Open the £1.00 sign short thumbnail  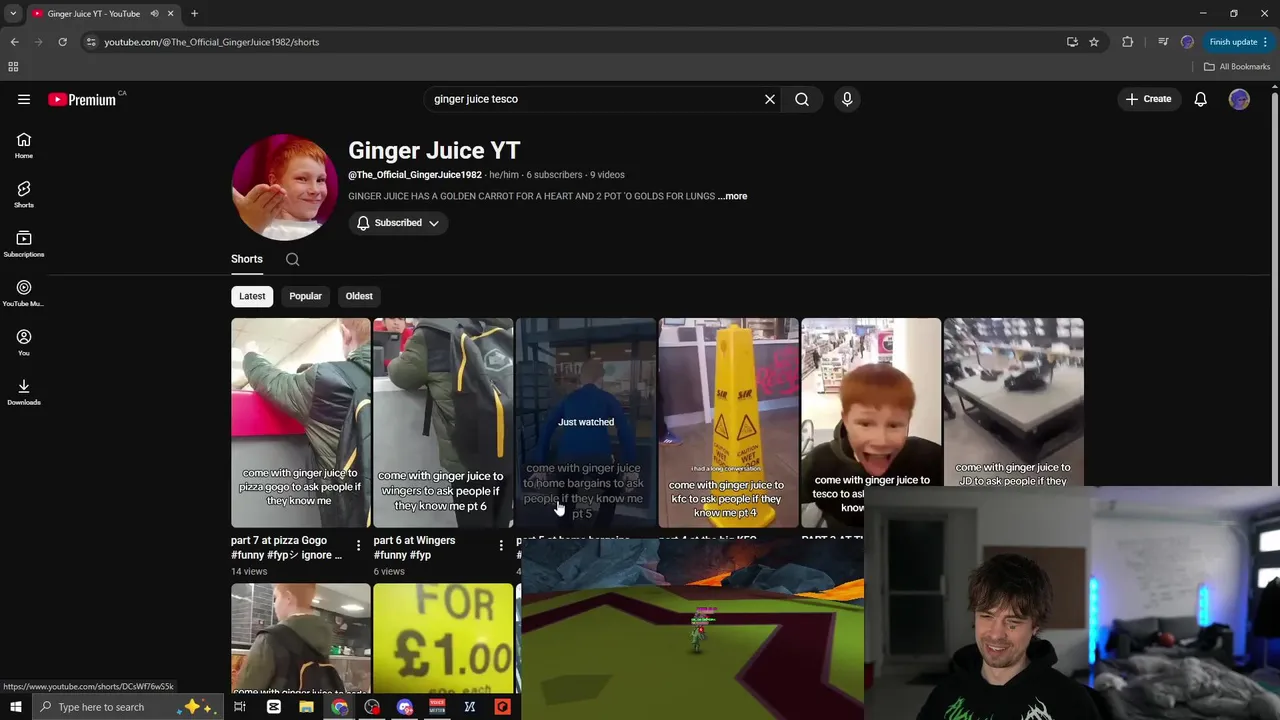(443, 639)
